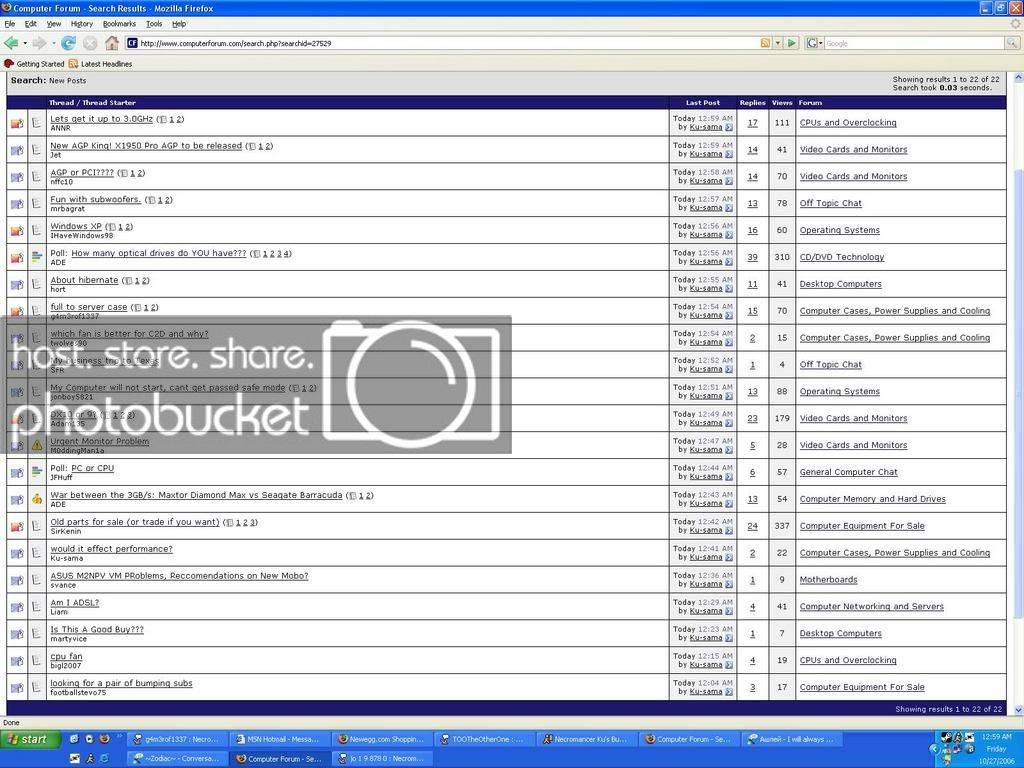Viewport: 1024px width, 768px height.
Task: Open the 'Motherboards' forum link
Action: pos(828,580)
